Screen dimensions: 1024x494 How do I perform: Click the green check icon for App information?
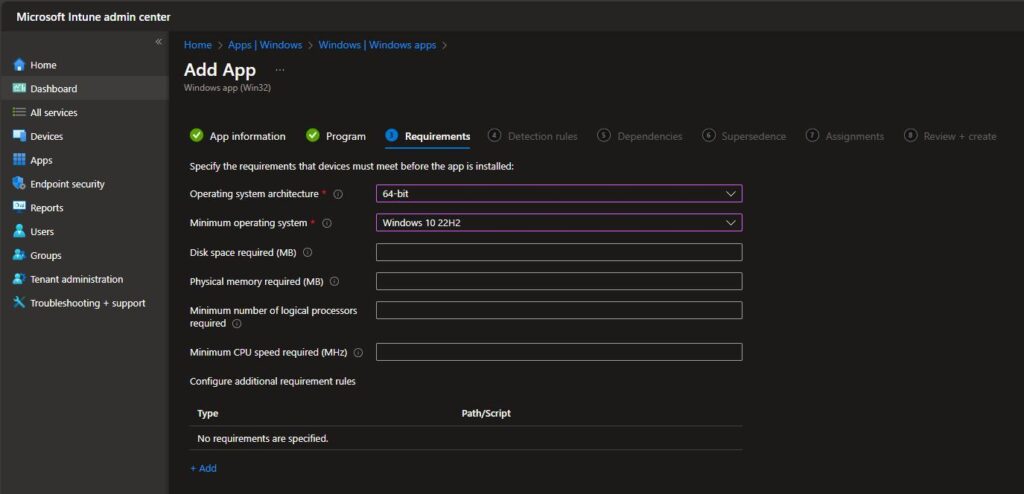coord(197,135)
